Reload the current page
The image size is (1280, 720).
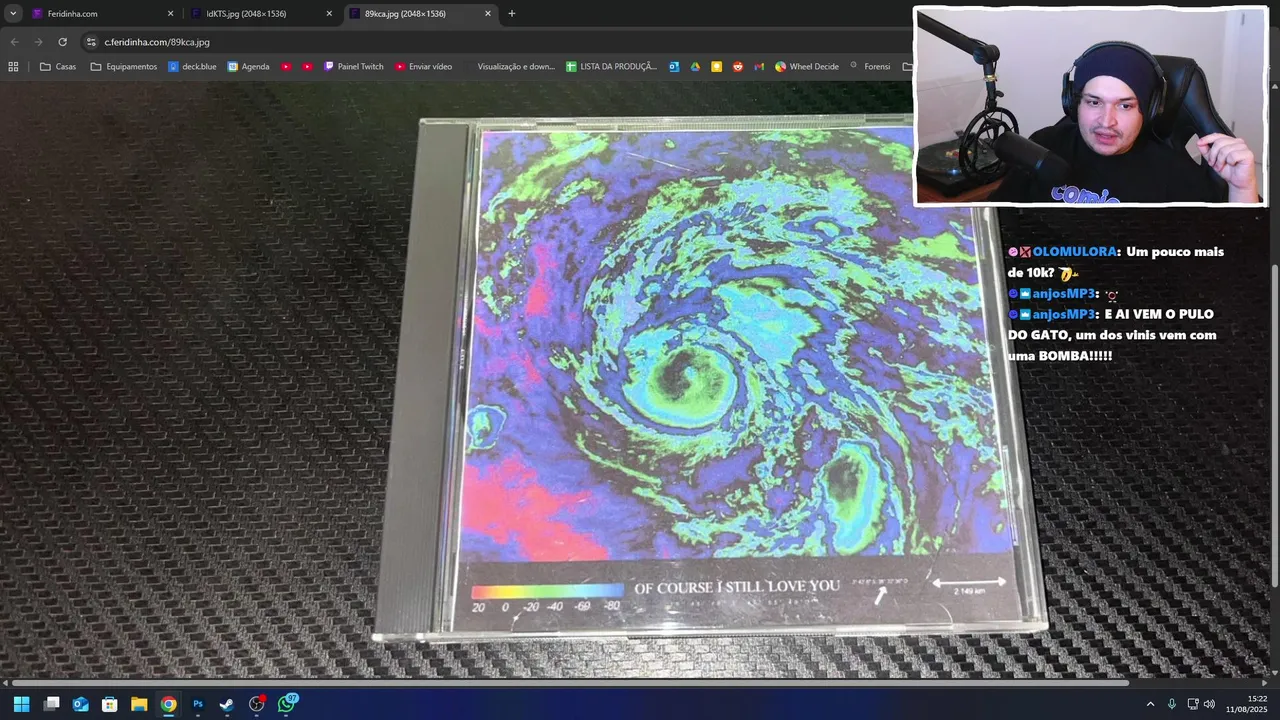(62, 42)
